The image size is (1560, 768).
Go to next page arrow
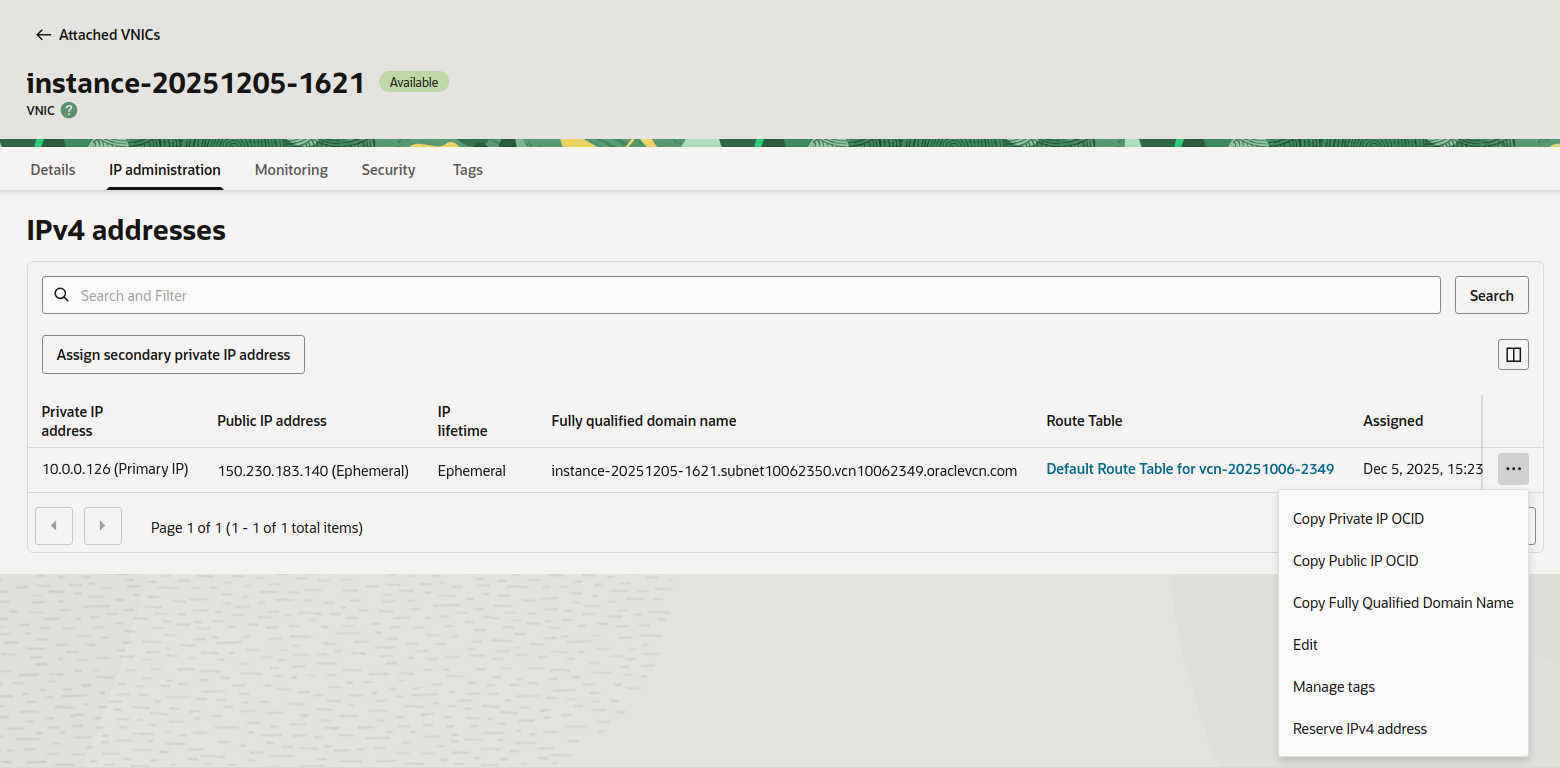point(103,526)
